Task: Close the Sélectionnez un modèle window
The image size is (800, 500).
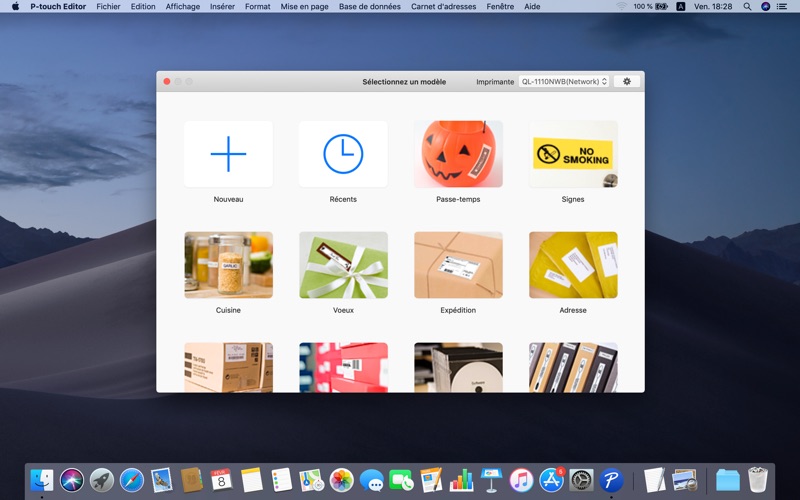Action: (x=167, y=82)
